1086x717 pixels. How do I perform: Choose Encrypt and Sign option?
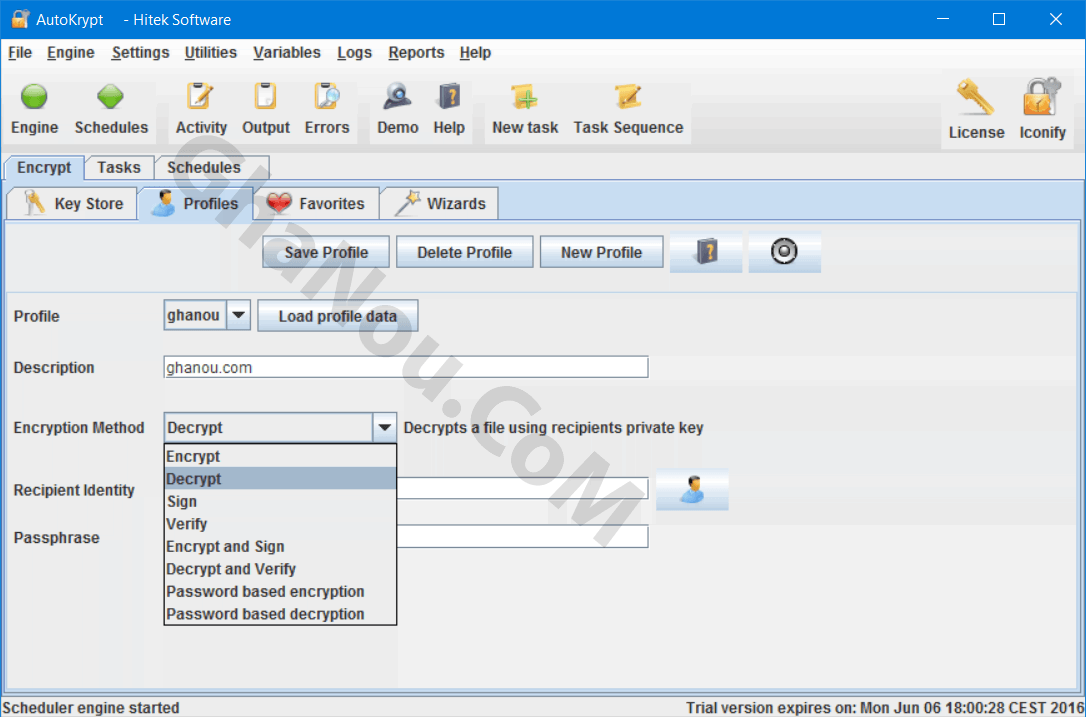[281, 547]
